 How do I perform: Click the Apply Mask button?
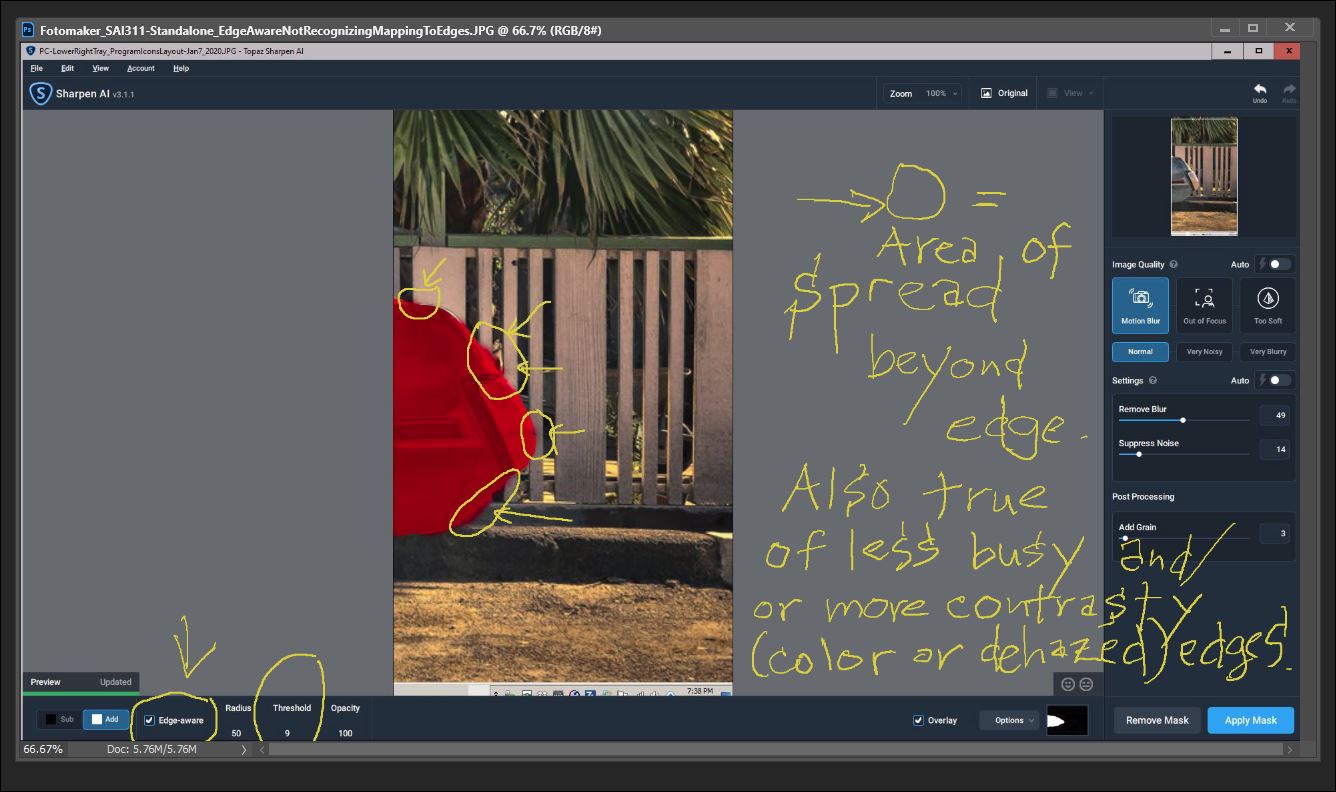click(1250, 720)
